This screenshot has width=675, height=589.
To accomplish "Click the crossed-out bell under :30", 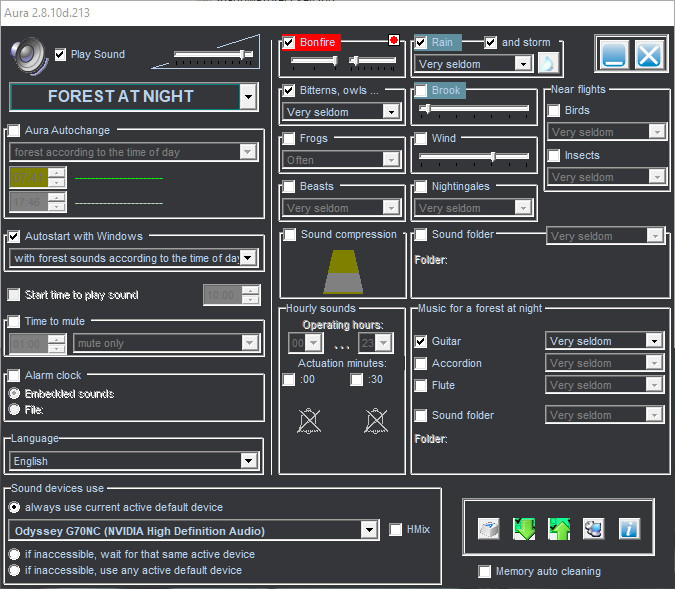I will click(x=376, y=421).
